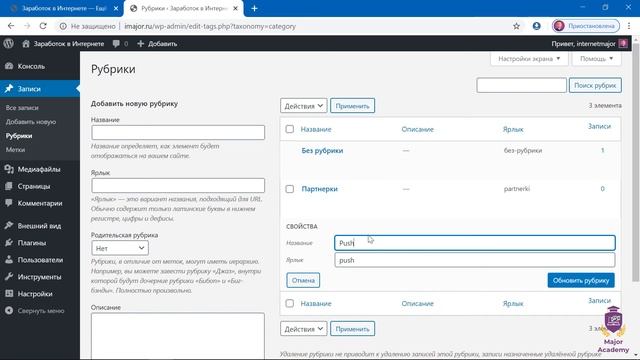640x360 pixels.
Task: Open the browser three-dot menu
Action: (x=629, y=26)
